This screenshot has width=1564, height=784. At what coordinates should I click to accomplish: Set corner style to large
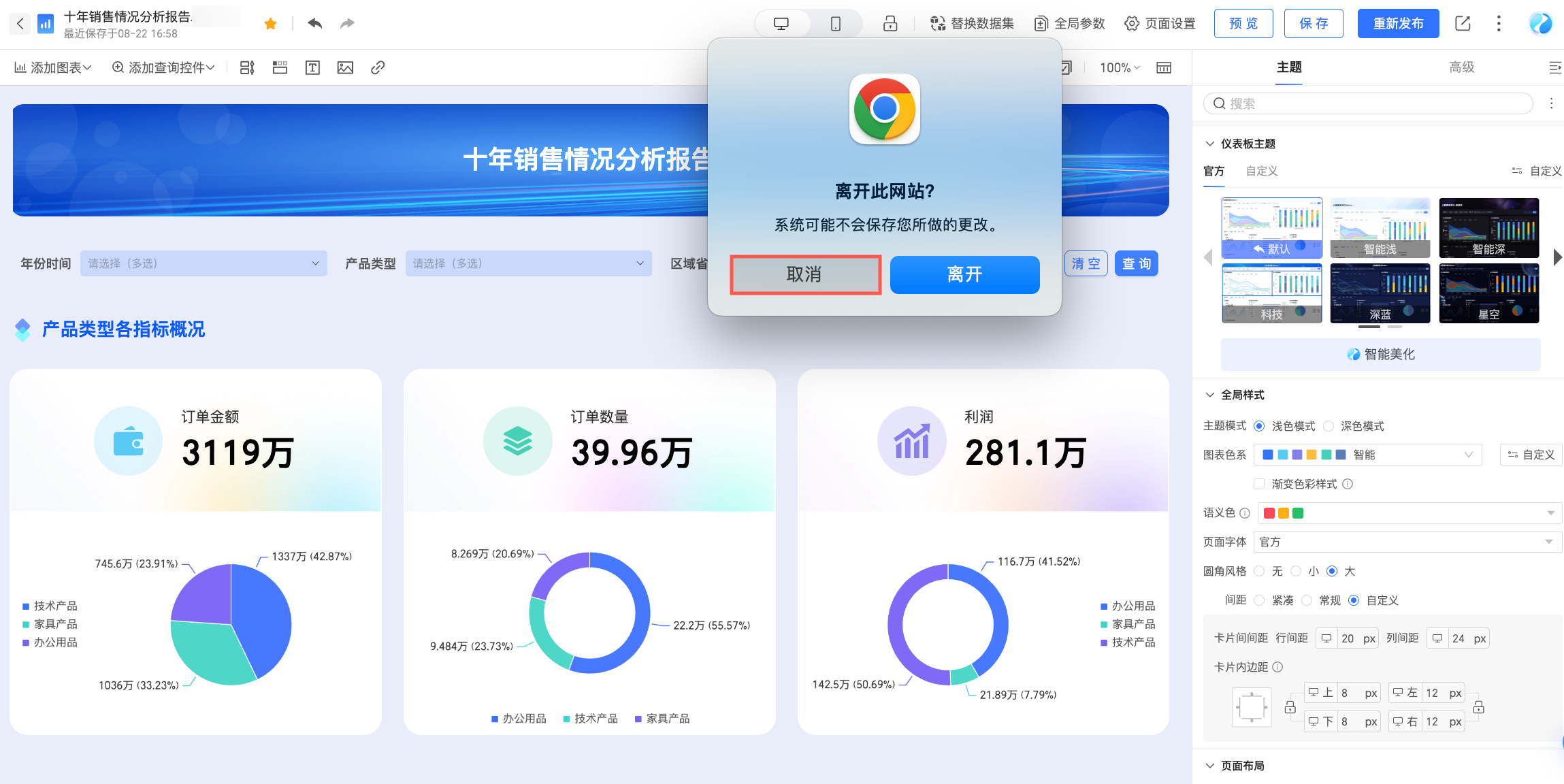pyautogui.click(x=1332, y=571)
